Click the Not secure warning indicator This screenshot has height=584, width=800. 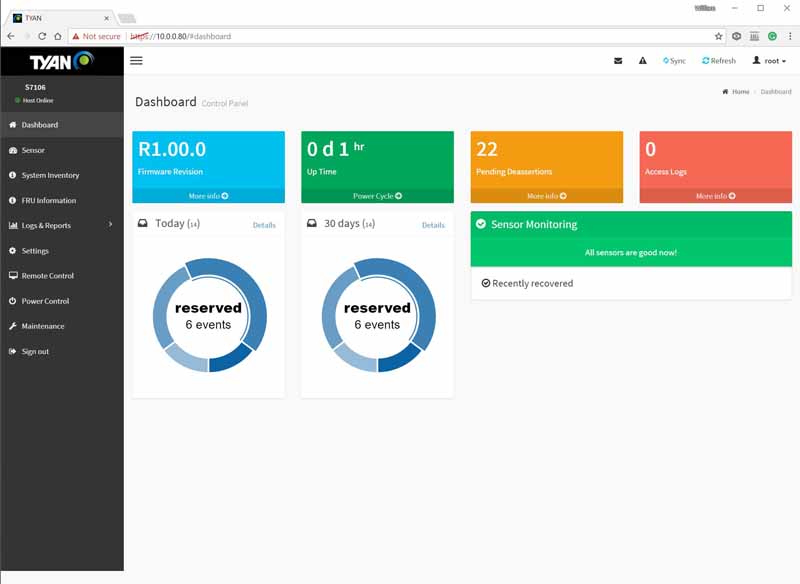click(96, 36)
